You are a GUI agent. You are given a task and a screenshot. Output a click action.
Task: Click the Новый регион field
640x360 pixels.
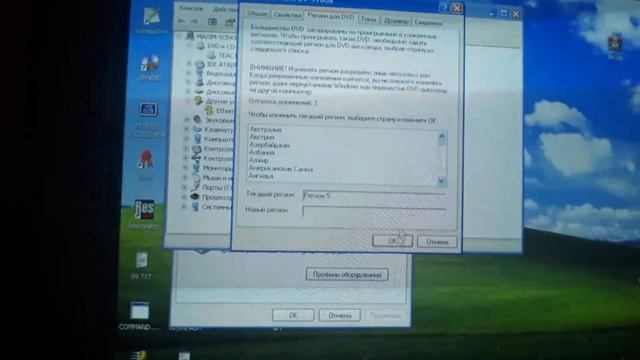[374, 211]
